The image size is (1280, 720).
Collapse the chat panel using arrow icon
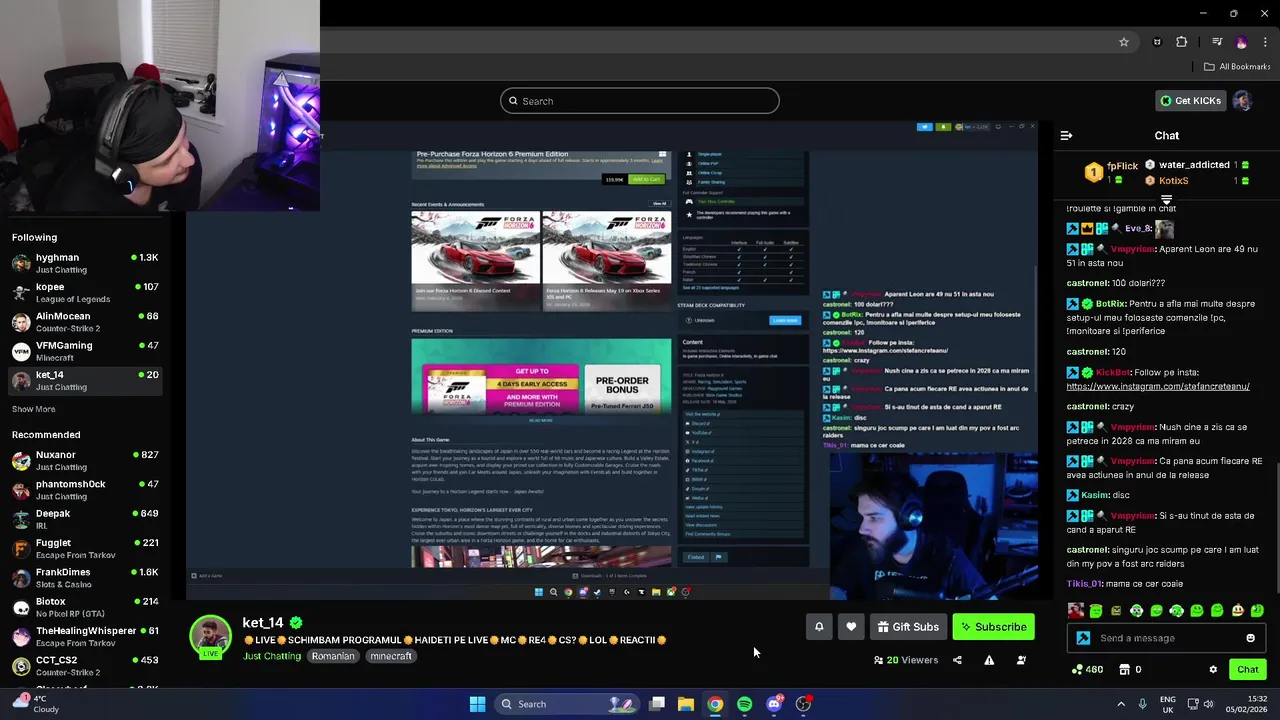(1066, 135)
